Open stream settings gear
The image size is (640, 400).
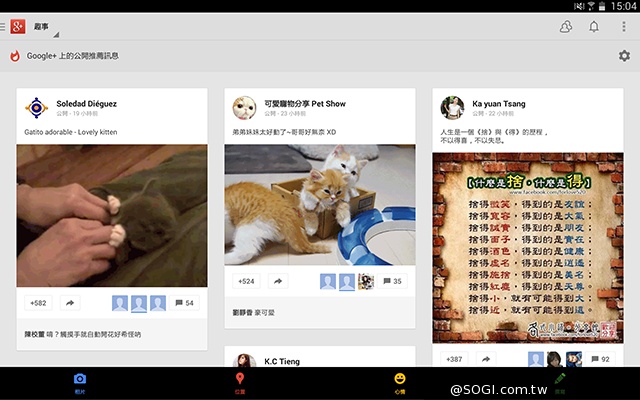[x=624, y=56]
